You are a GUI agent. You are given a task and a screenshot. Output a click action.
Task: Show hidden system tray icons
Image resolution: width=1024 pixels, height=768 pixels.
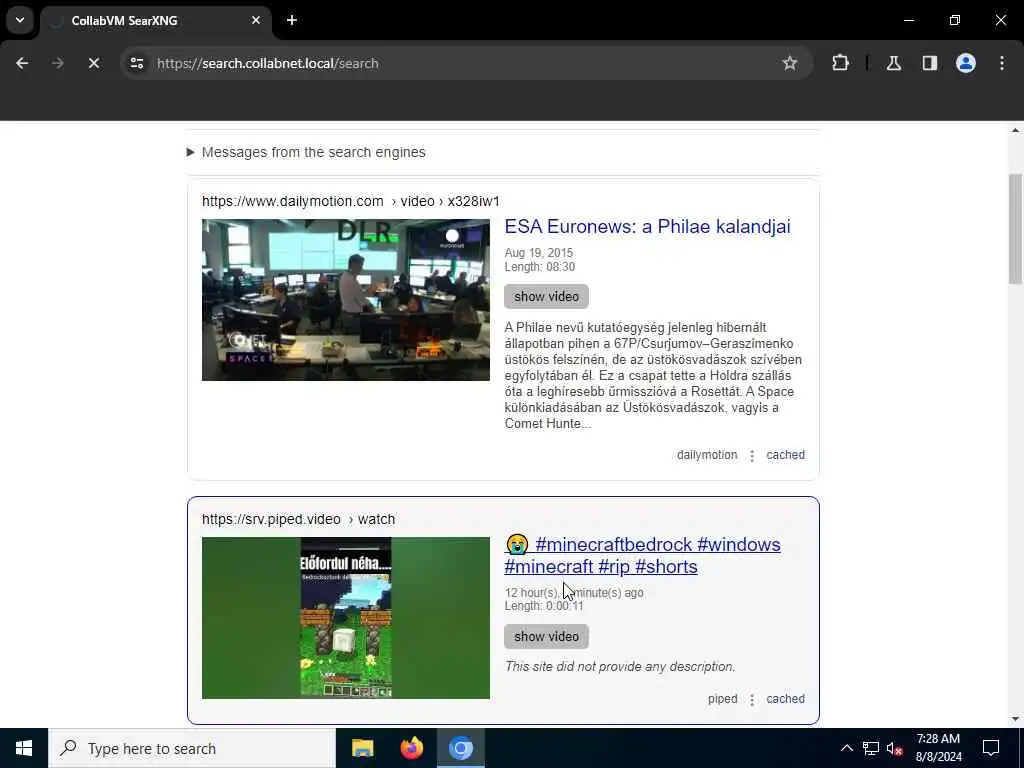click(x=846, y=748)
